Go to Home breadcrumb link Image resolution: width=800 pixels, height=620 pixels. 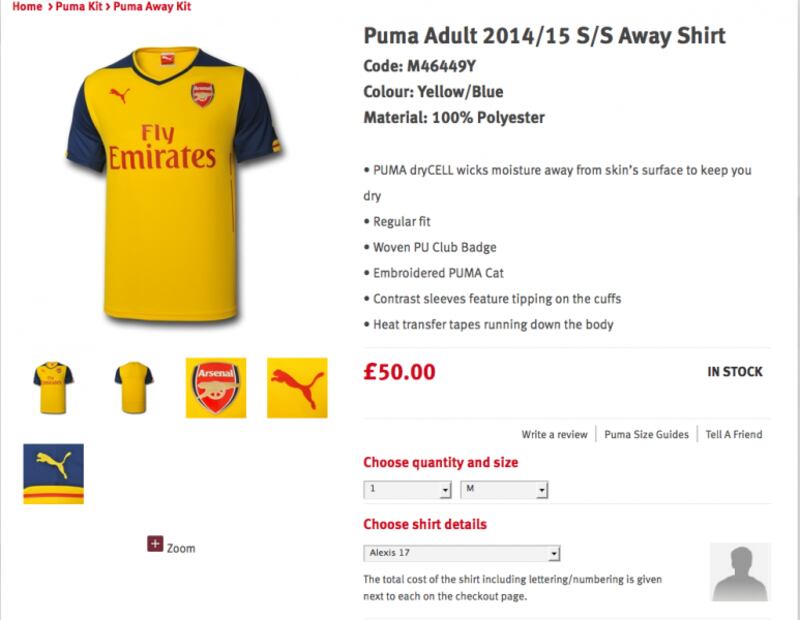click(27, 7)
